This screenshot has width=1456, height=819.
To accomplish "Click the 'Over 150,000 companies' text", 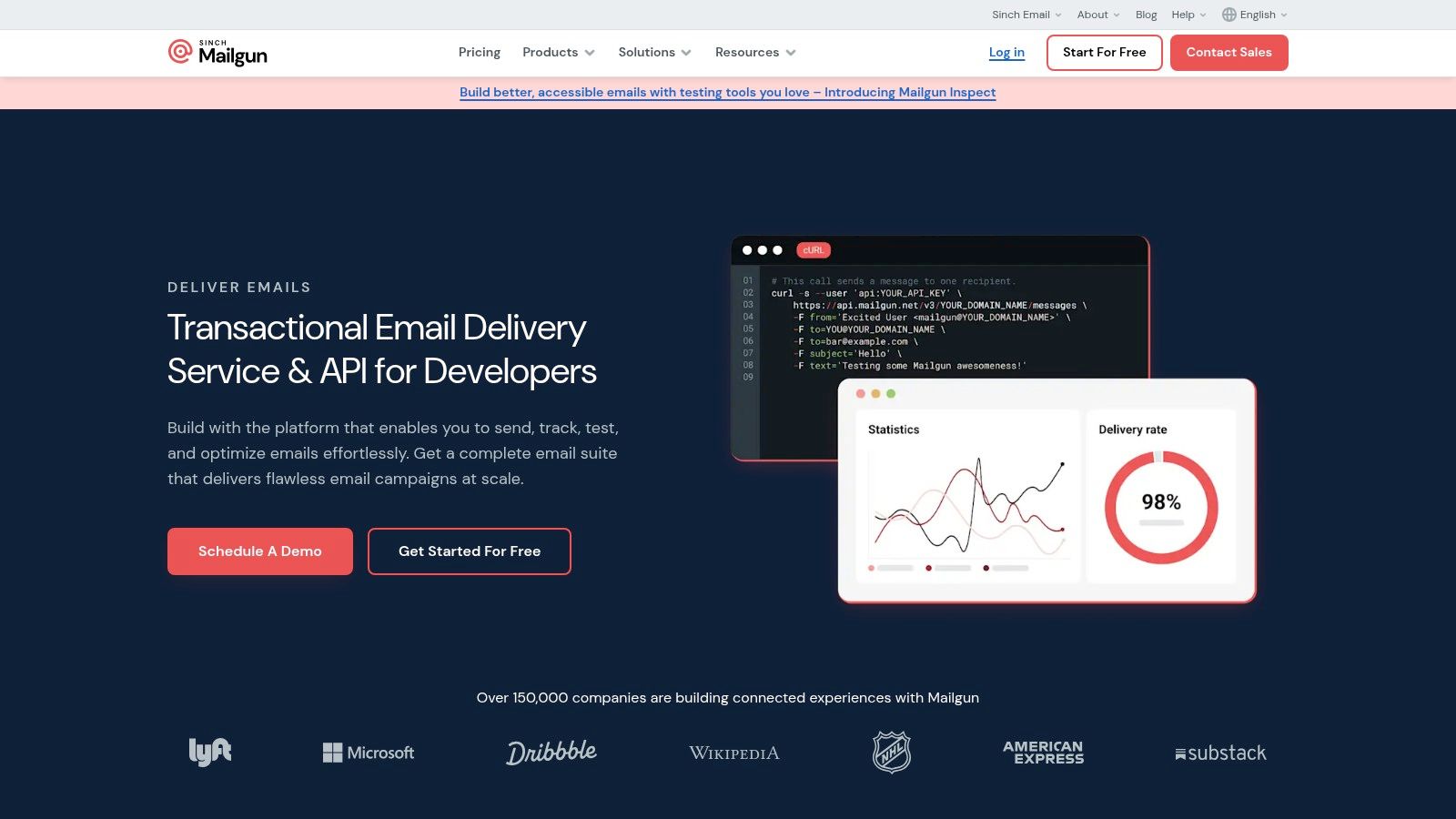I will [x=728, y=698].
